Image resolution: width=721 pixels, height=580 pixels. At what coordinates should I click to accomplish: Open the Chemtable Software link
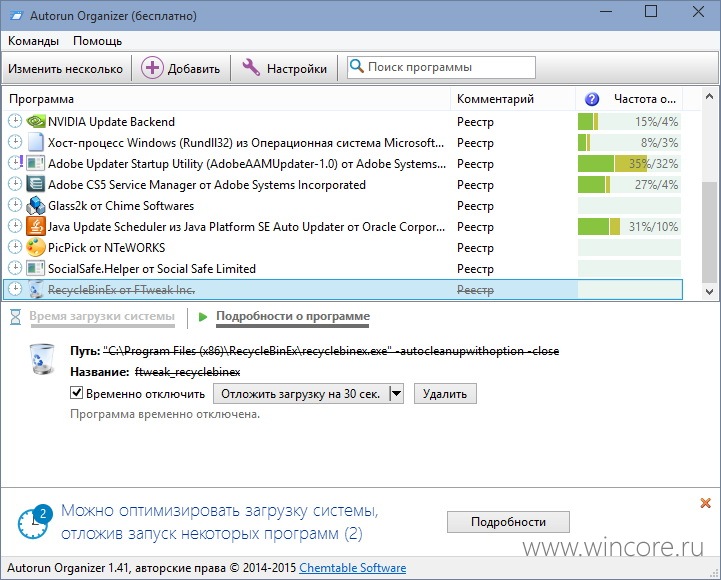(353, 568)
